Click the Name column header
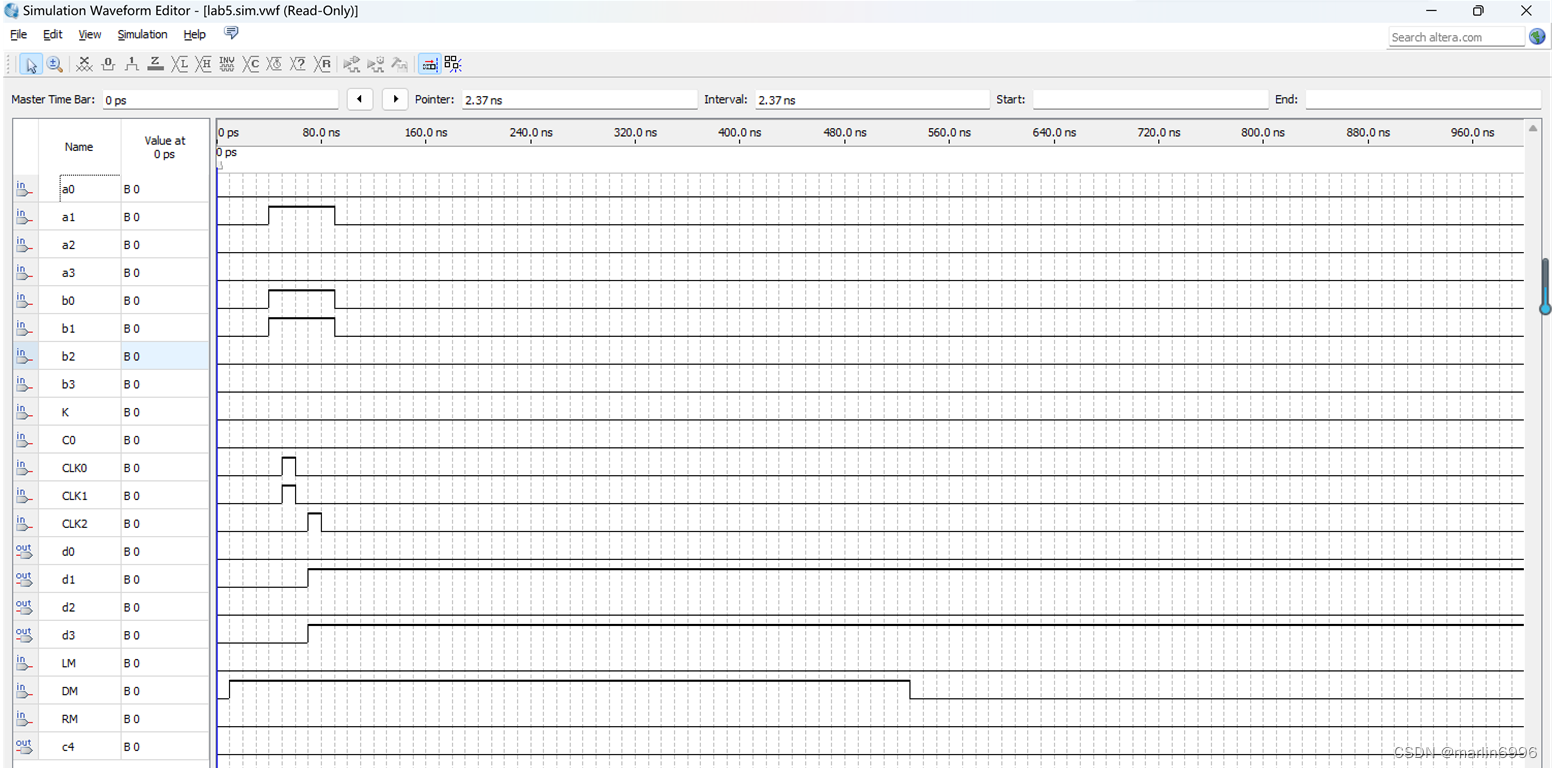1552x768 pixels. click(x=78, y=147)
